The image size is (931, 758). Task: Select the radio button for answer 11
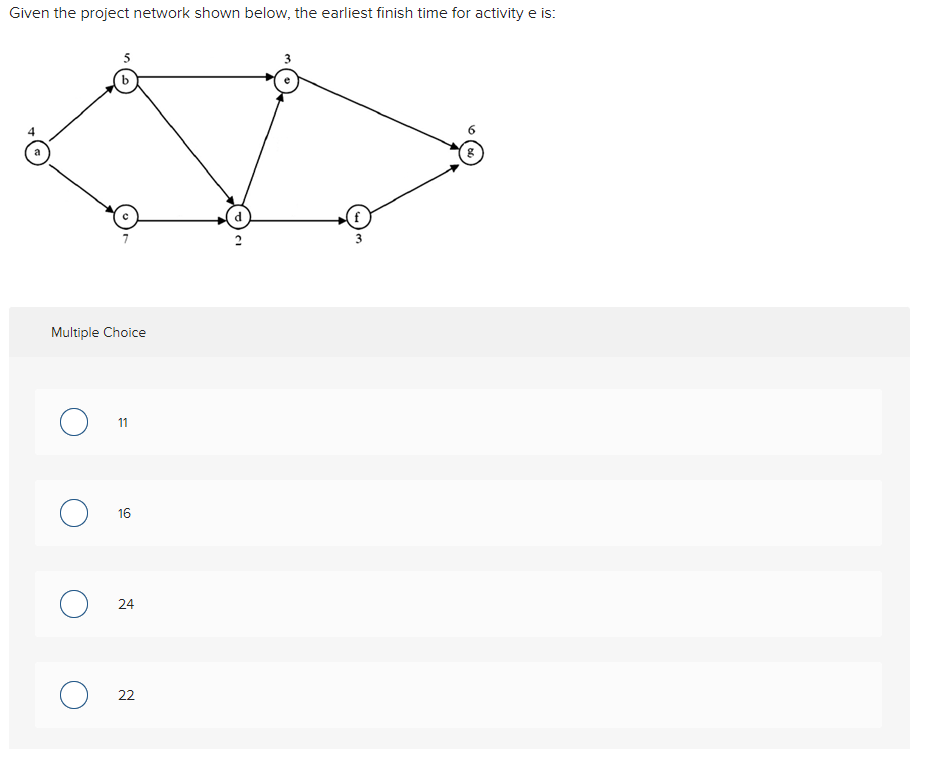click(x=73, y=423)
